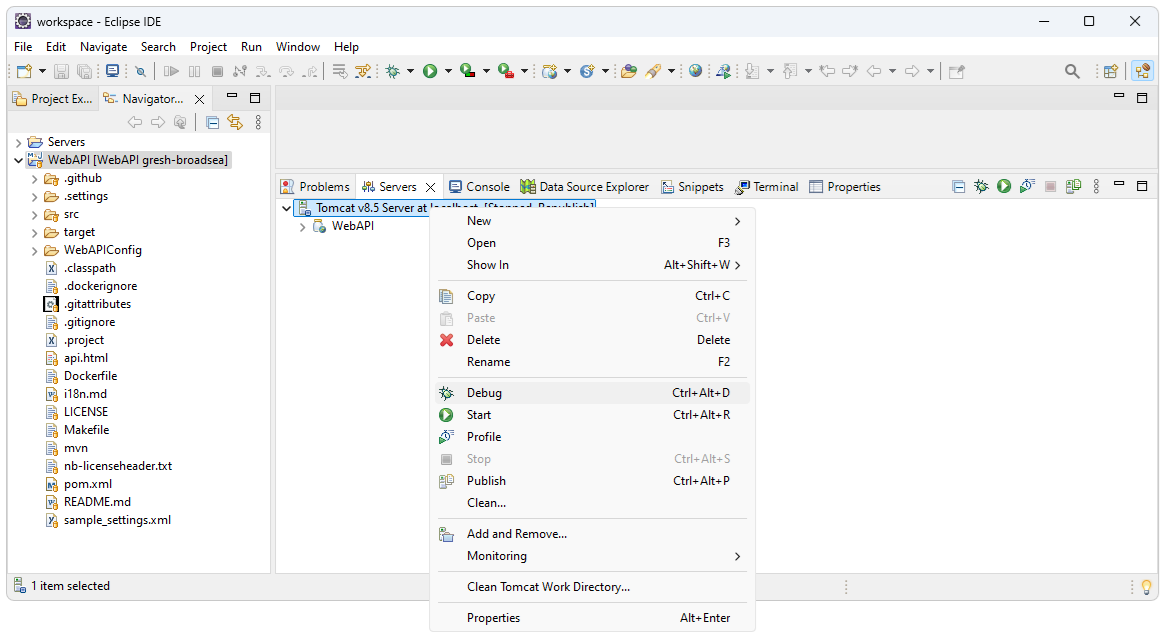Open the Monitoring submenu
Viewport: 1163px width, 639px height.
[593, 556]
